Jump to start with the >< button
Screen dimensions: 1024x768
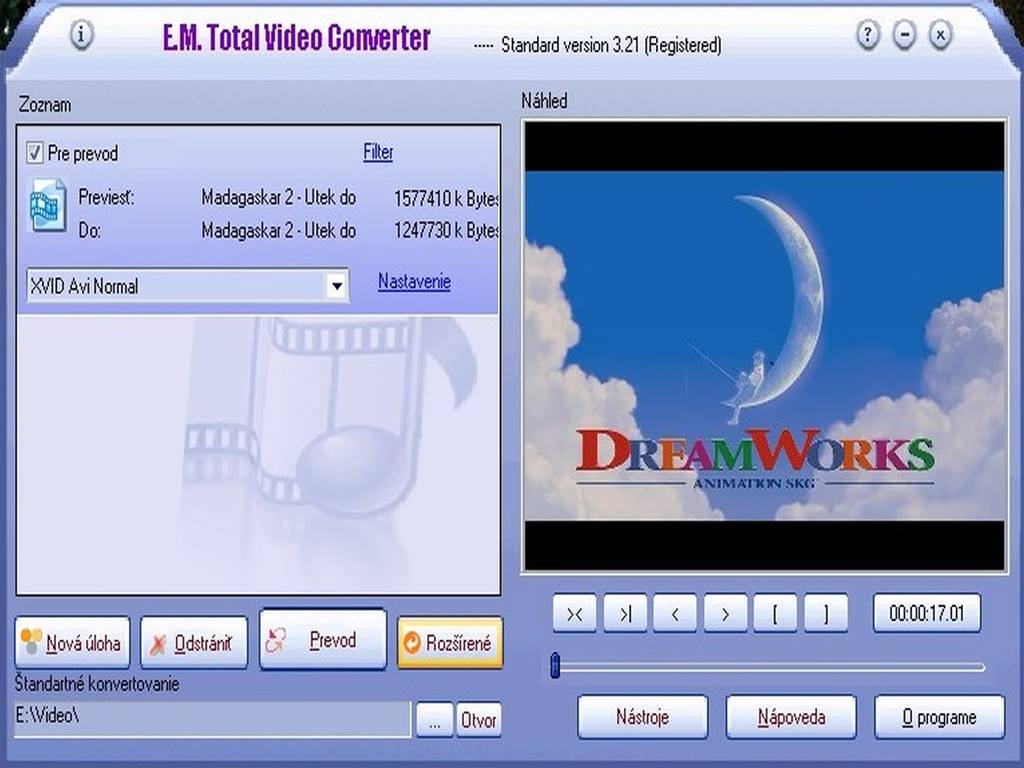(574, 614)
